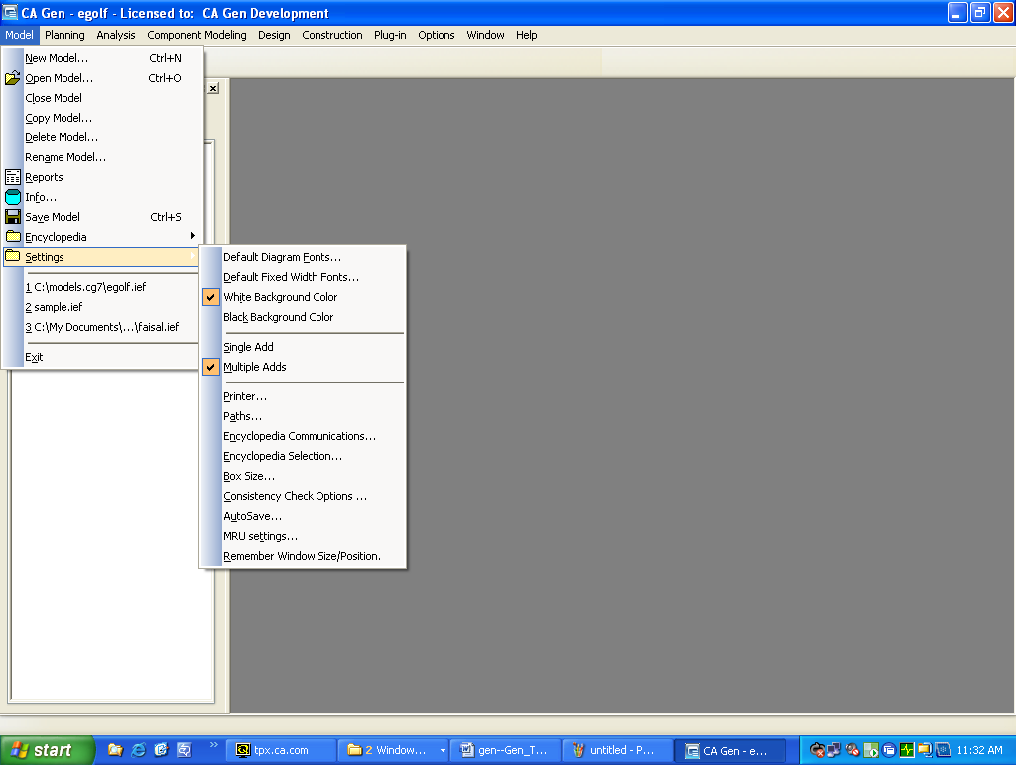Open Default Diagram Fonts settings

click(281, 257)
